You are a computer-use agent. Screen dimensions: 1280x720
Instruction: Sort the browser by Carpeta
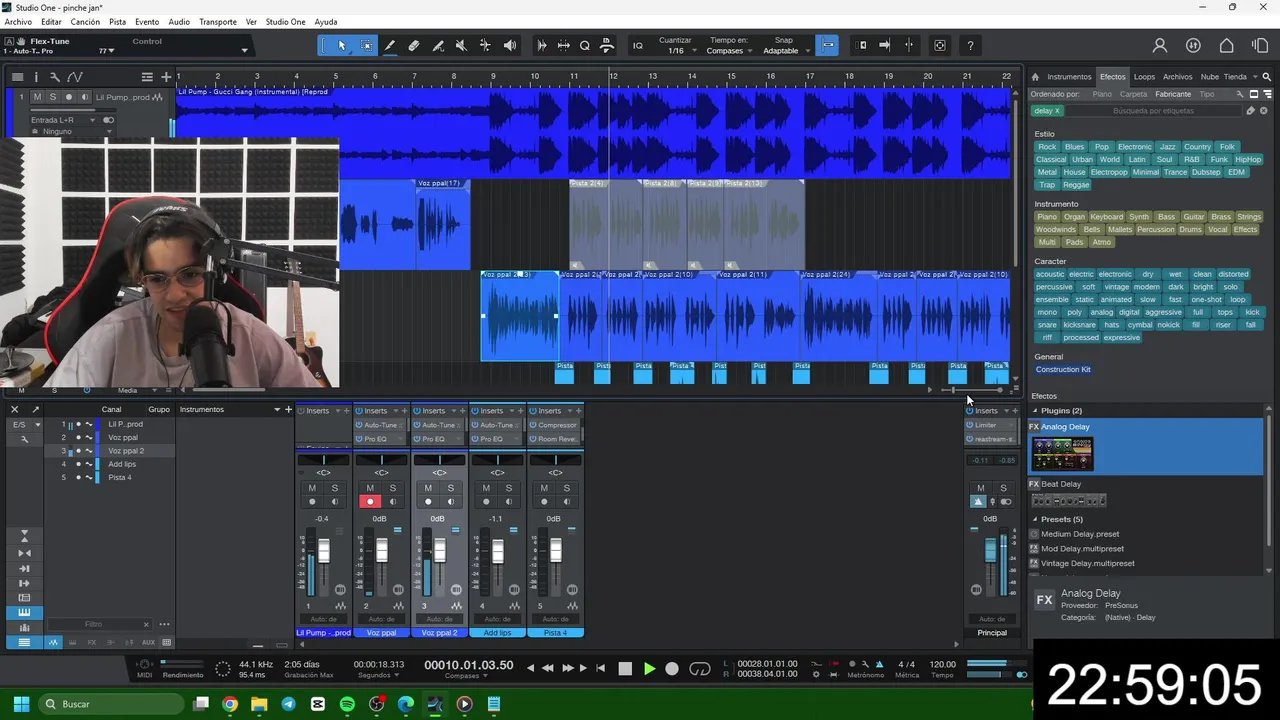[1133, 95]
